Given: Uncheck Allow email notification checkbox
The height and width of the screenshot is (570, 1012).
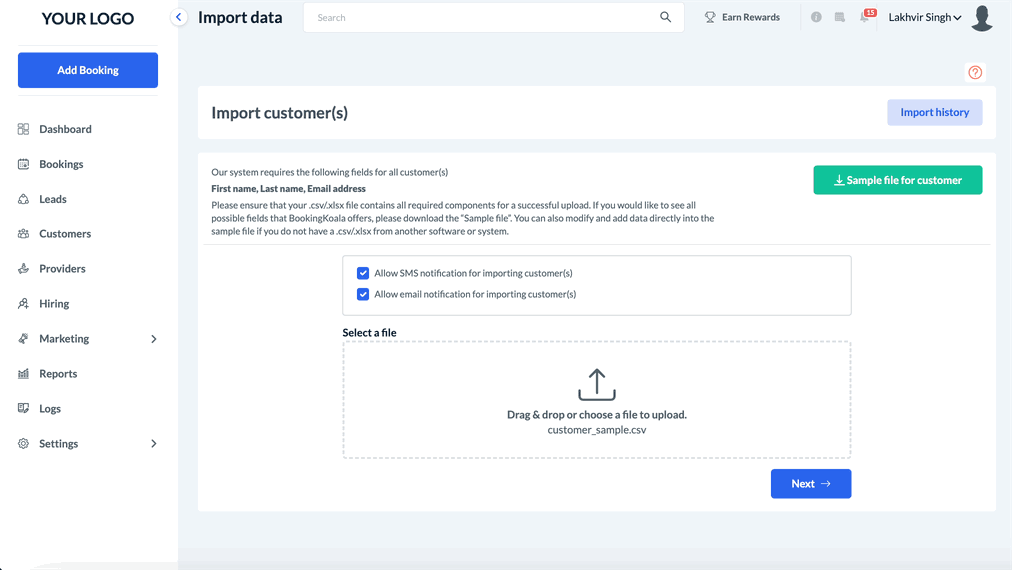Looking at the screenshot, I should [x=363, y=294].
